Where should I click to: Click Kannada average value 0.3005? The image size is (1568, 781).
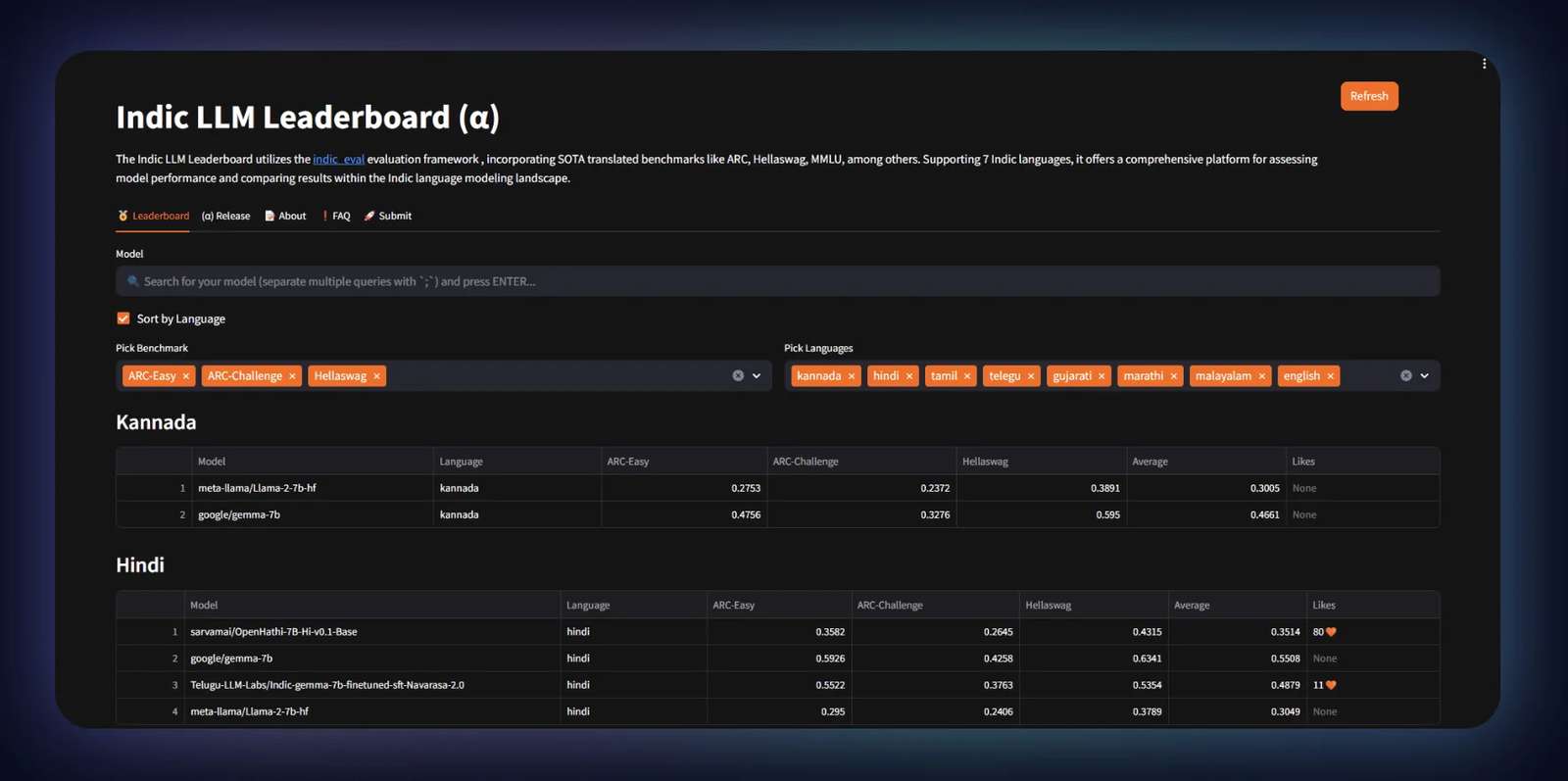(1264, 488)
